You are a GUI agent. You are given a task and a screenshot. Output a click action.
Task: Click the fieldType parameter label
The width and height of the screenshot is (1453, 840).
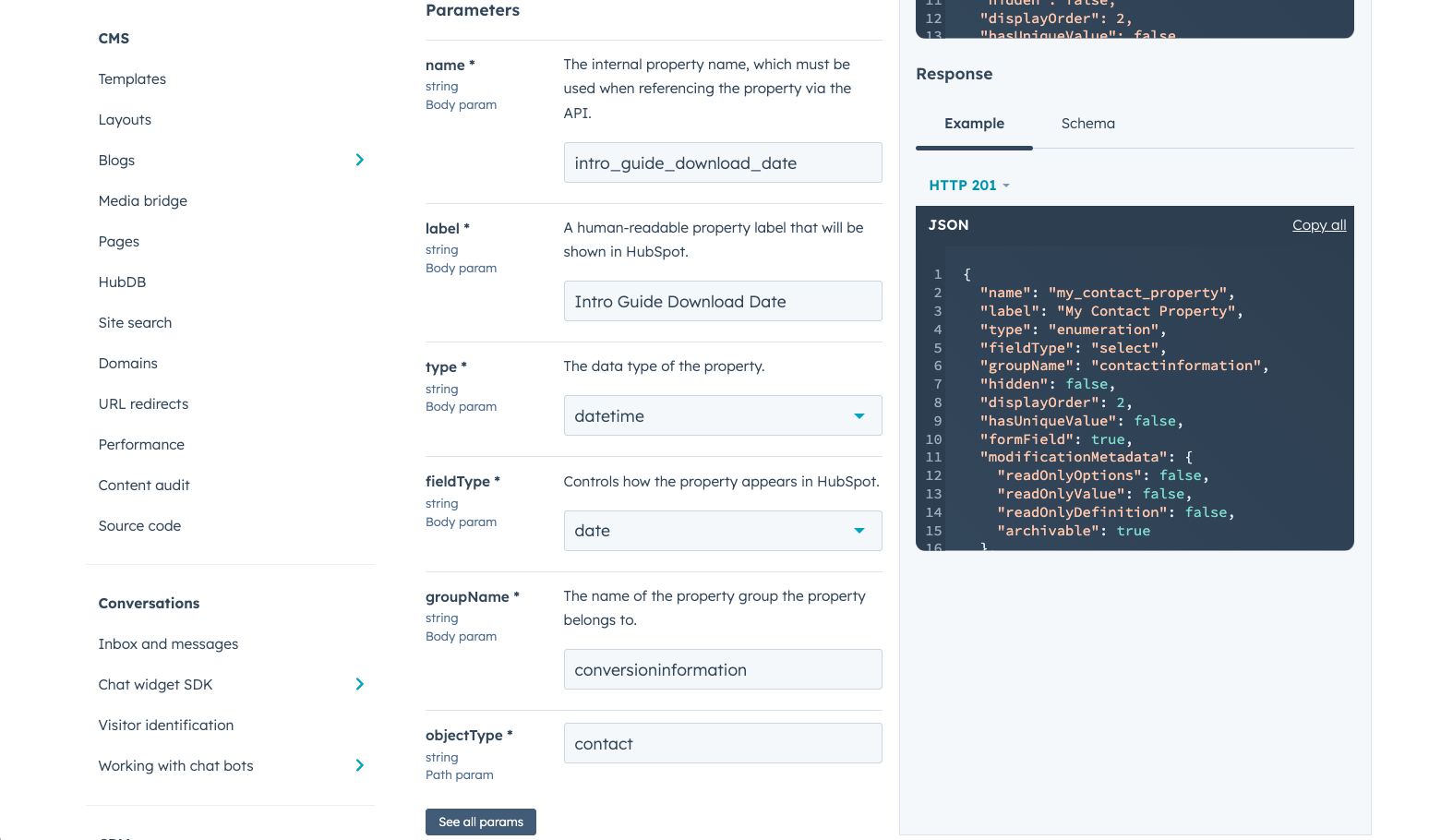462,482
